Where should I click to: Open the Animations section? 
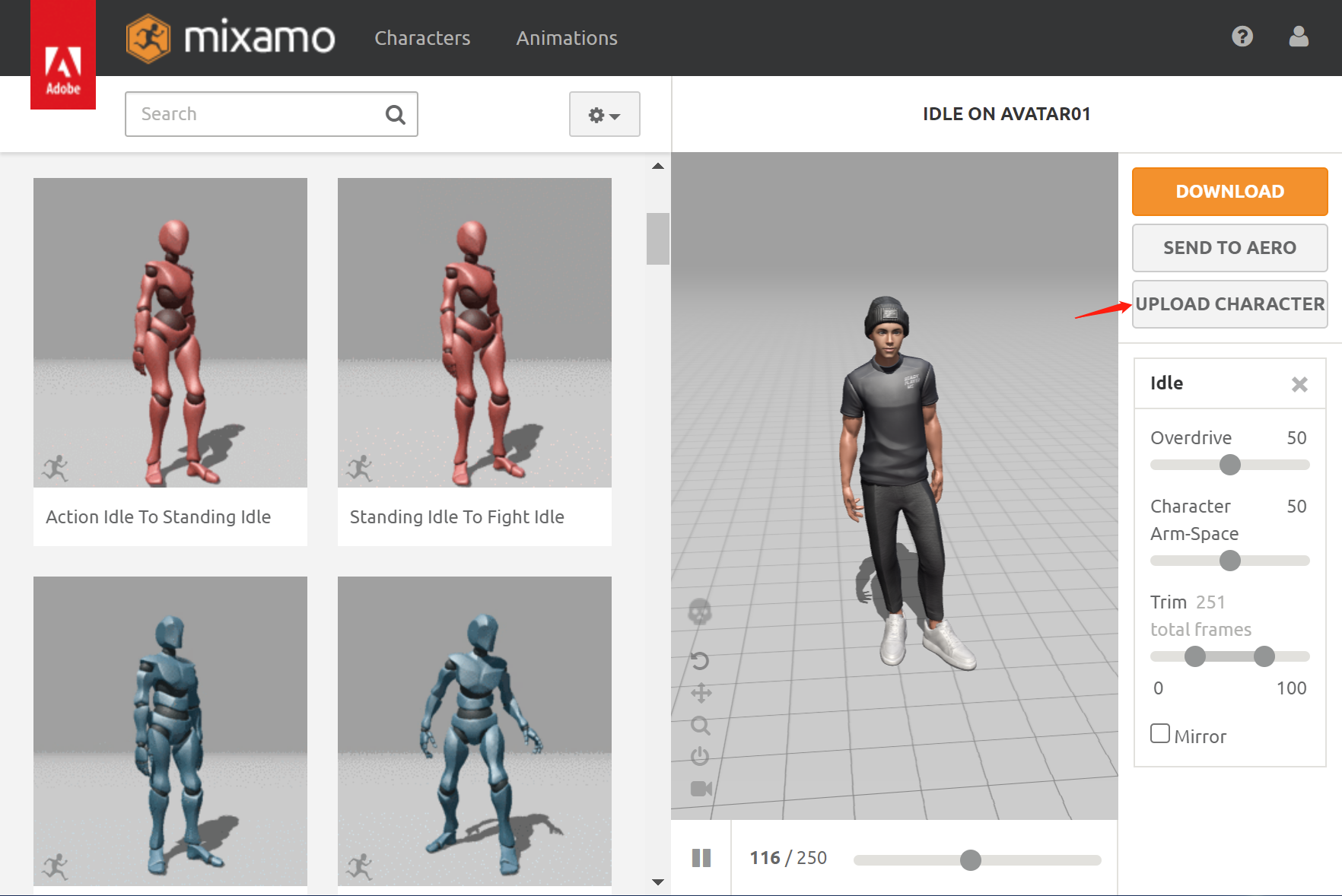point(566,38)
